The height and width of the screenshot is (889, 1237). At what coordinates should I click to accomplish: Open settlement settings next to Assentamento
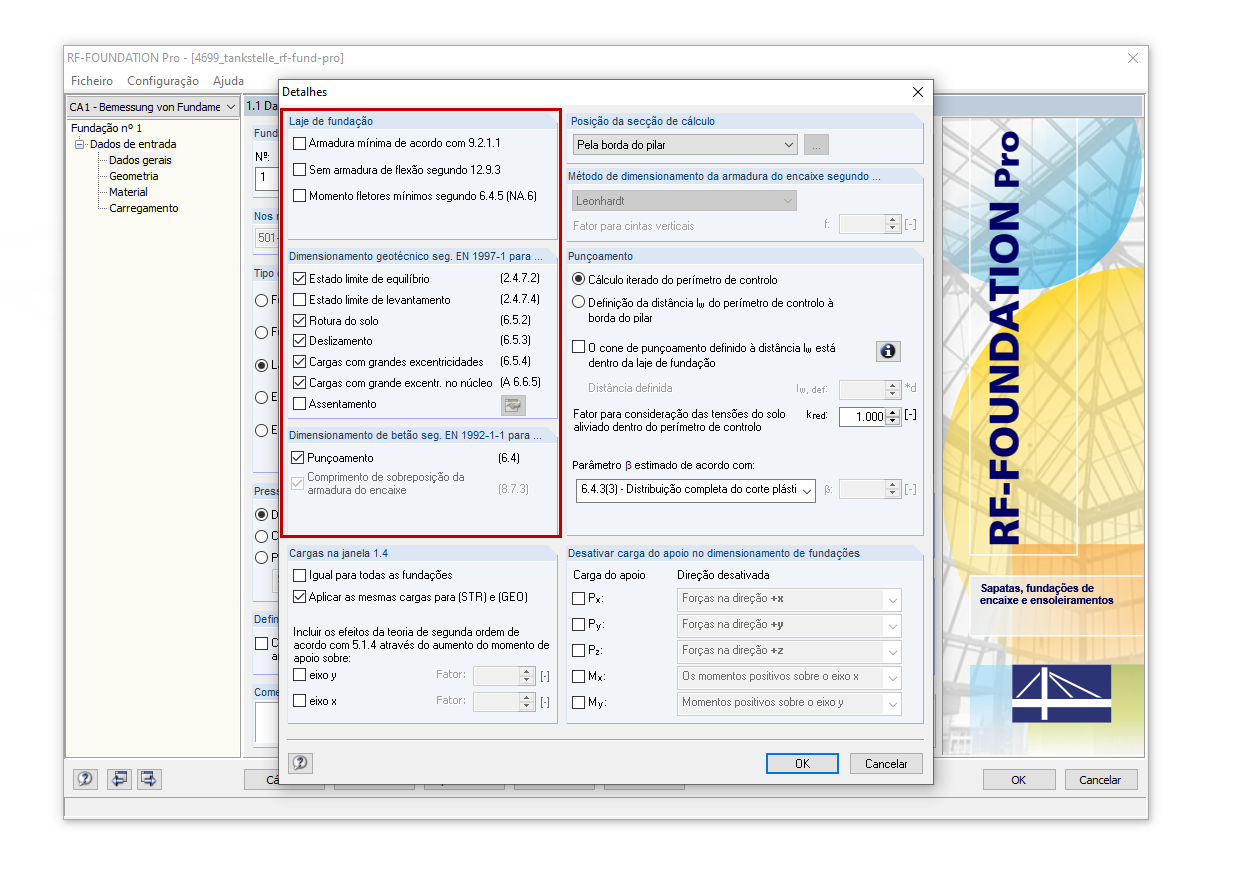pos(513,405)
